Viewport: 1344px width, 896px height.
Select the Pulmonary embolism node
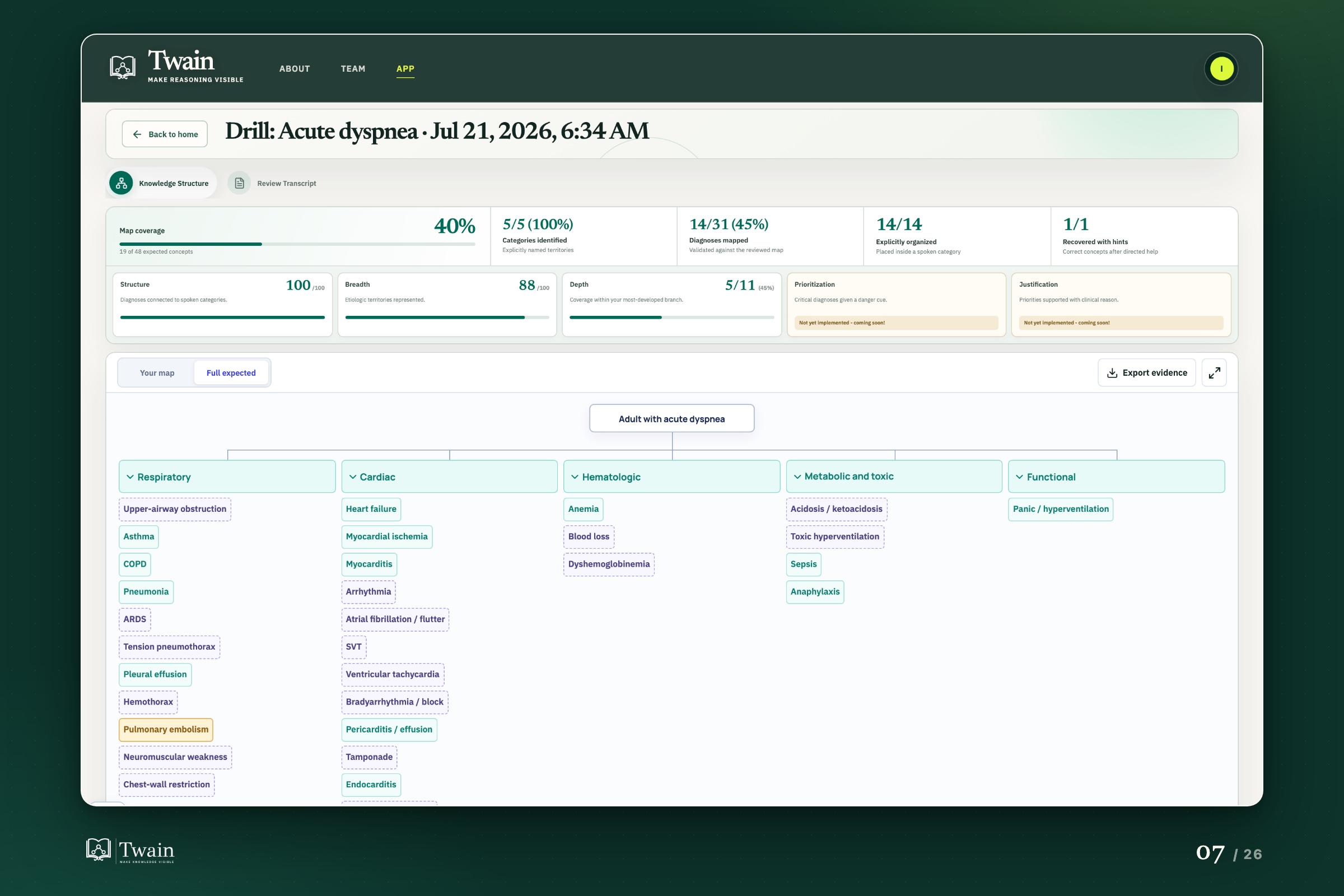[x=166, y=729]
